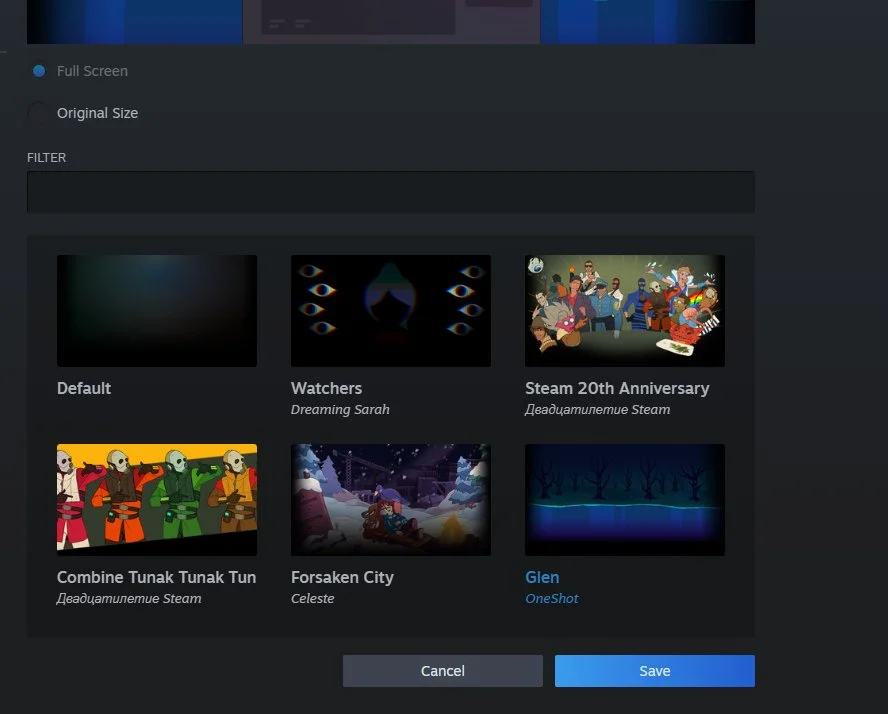Click the Filter text input field
The height and width of the screenshot is (714, 888).
[x=390, y=192]
